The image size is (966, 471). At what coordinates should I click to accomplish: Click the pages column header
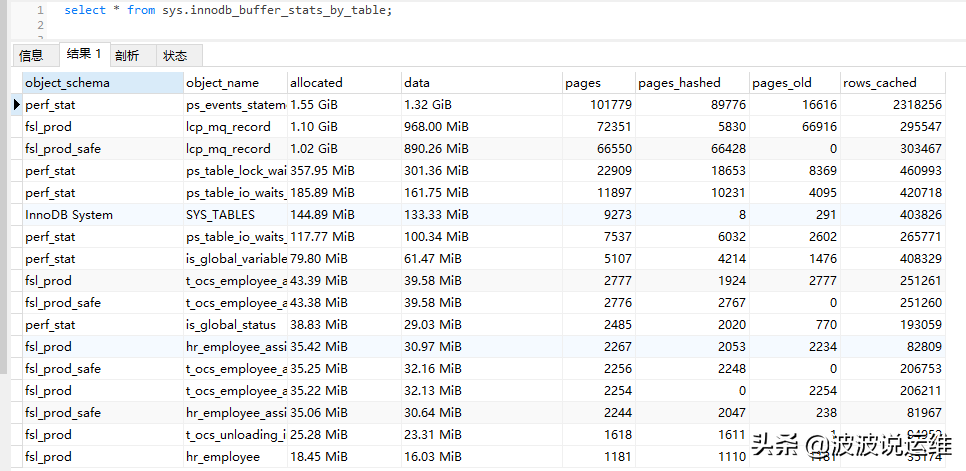pyautogui.click(x=599, y=83)
